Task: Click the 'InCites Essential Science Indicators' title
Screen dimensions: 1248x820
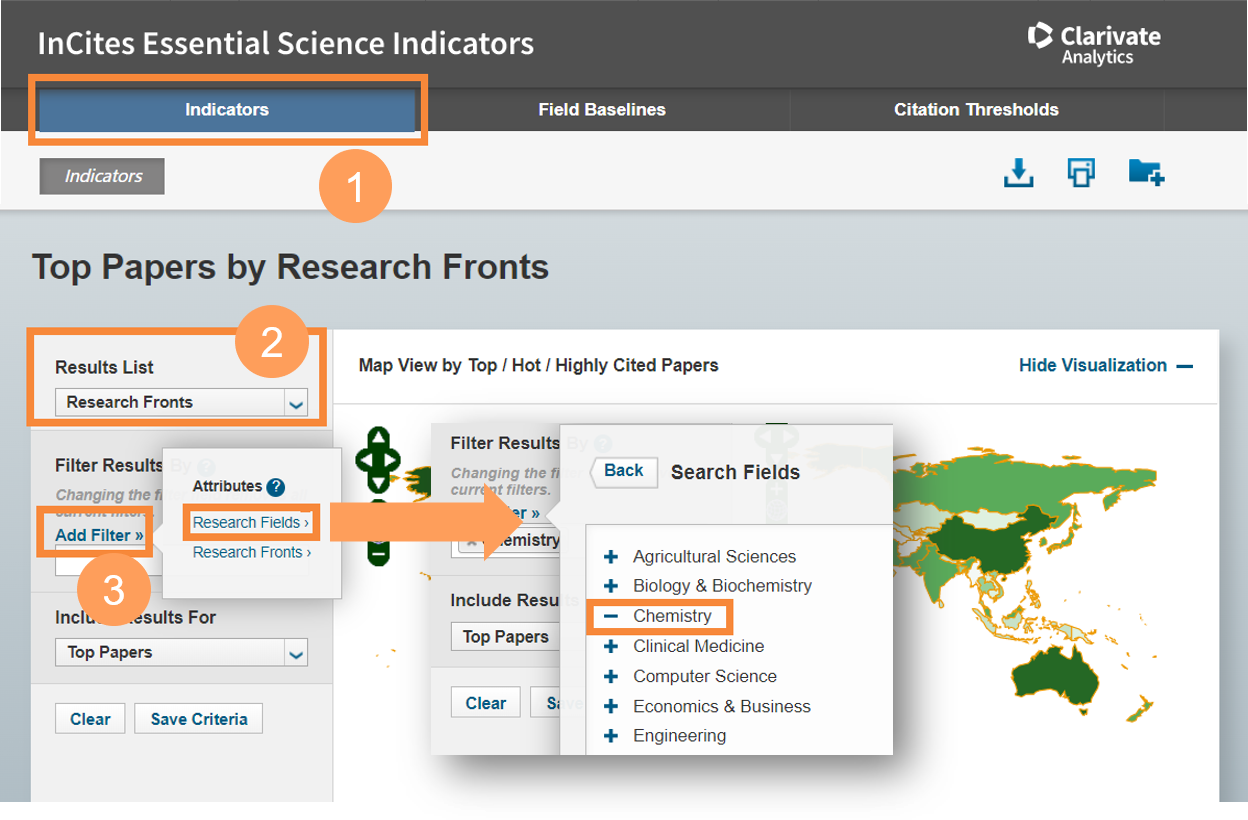Action: 286,44
